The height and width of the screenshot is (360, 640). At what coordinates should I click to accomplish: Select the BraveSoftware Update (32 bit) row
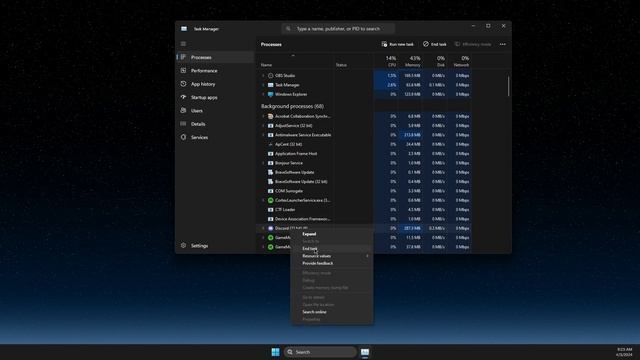pos(365,182)
